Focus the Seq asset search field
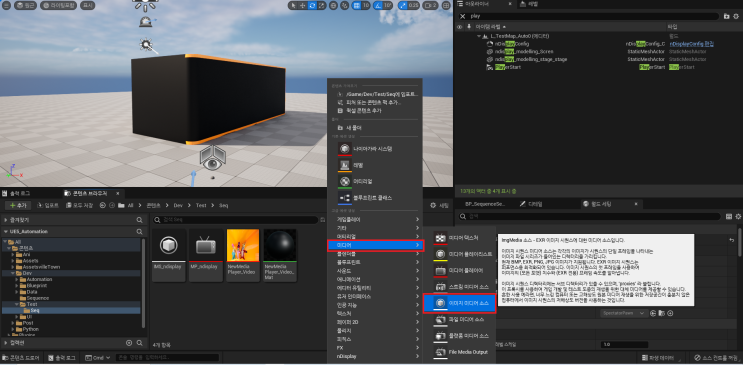743x365 pixels. coord(236,220)
